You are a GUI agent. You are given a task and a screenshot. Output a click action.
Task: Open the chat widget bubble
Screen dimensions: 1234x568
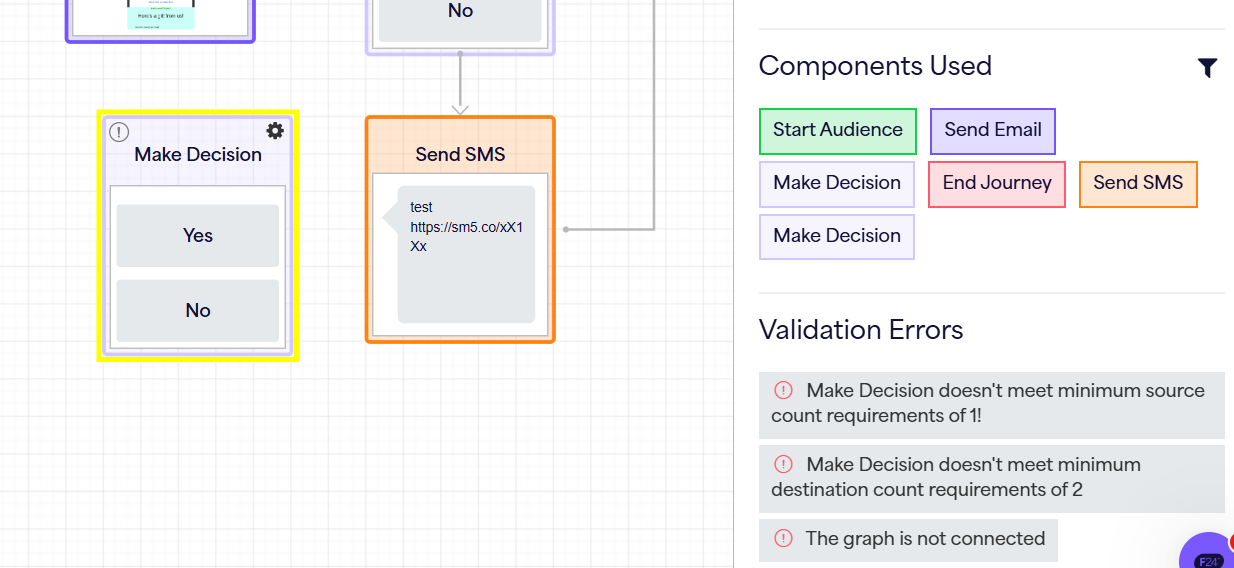(x=1210, y=555)
